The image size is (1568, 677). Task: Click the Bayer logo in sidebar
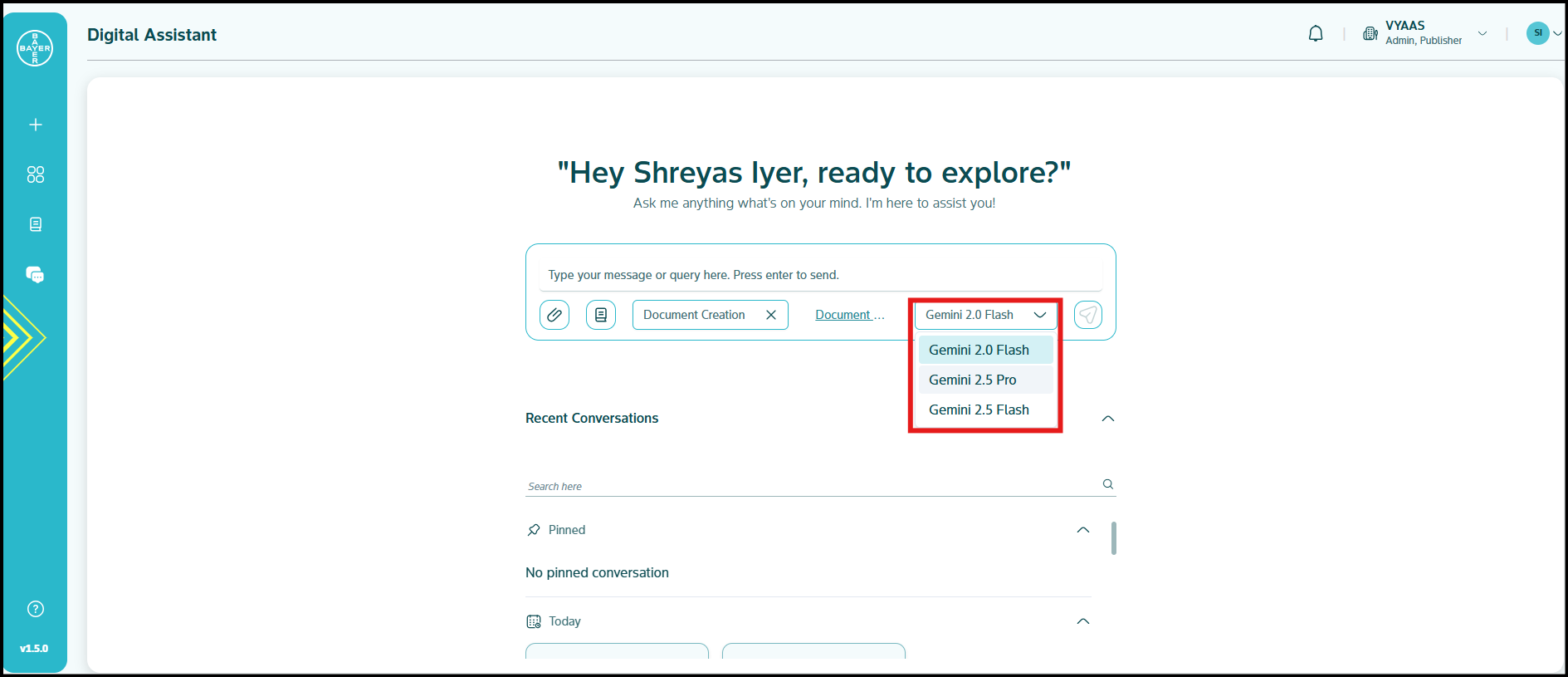coord(35,48)
